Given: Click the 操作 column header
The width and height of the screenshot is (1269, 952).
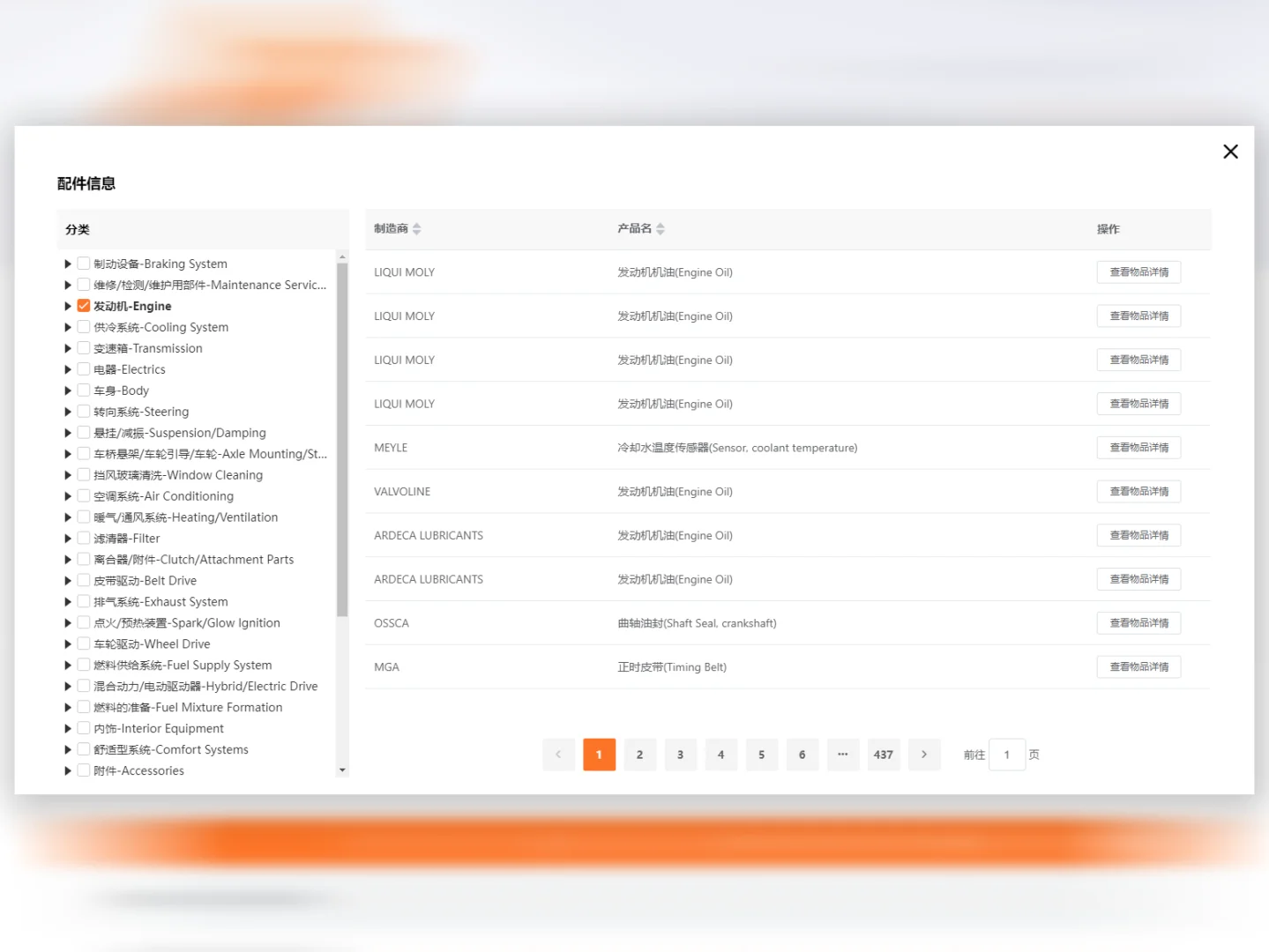Looking at the screenshot, I should click(x=1109, y=229).
